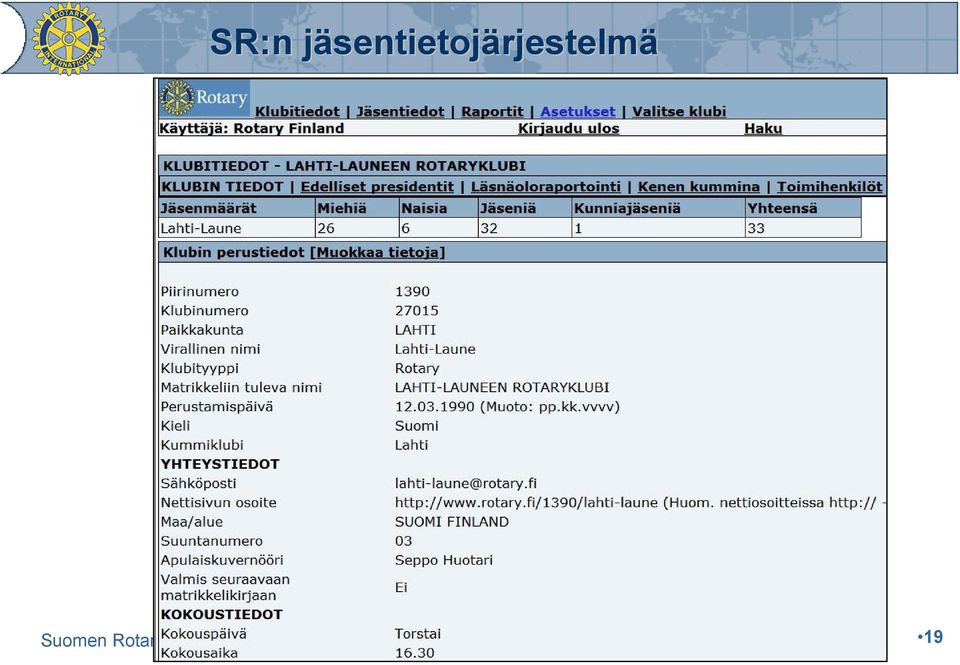The height and width of the screenshot is (665, 960).
Task: Go to Valitse klubi
Action: (x=679, y=111)
